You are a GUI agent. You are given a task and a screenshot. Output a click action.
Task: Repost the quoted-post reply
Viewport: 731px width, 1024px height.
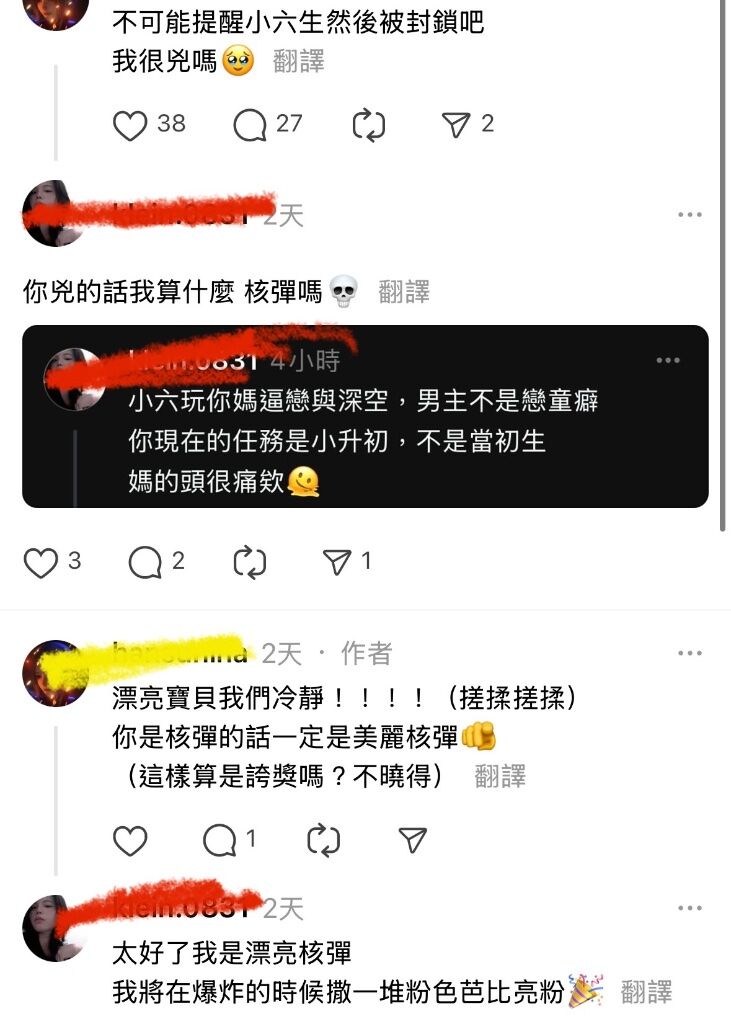coord(250,562)
